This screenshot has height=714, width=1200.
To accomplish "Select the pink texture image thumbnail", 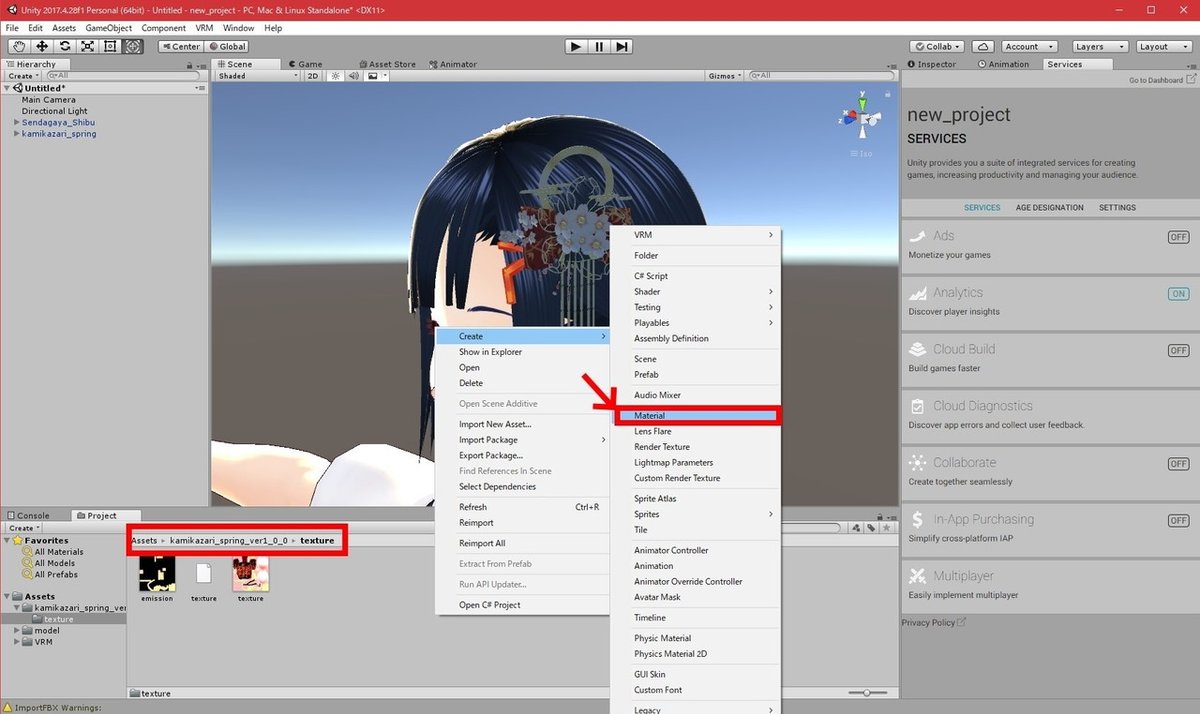I will 250,573.
